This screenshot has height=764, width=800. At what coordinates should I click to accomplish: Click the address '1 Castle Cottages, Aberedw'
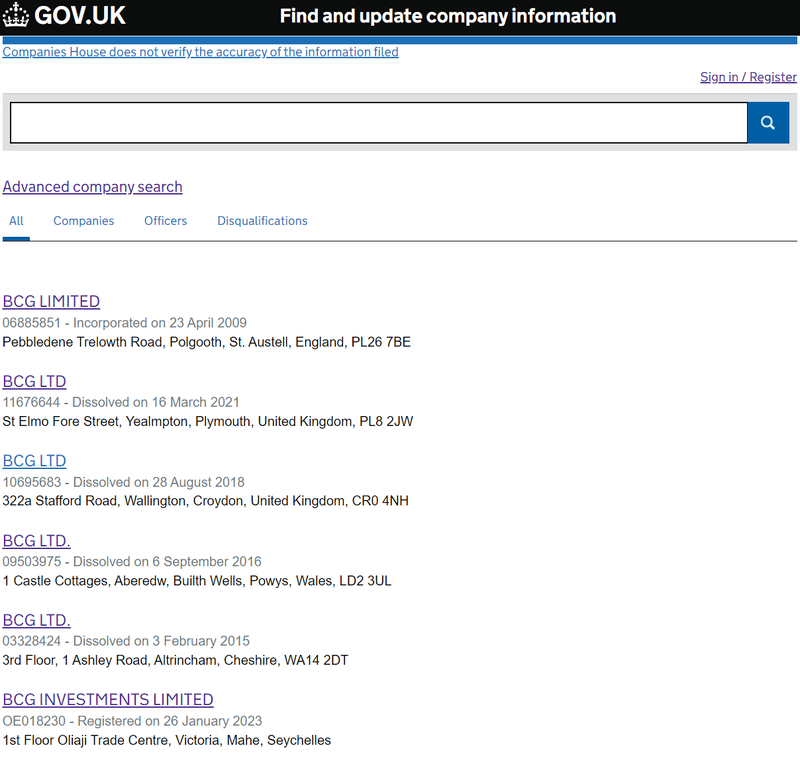[84, 581]
